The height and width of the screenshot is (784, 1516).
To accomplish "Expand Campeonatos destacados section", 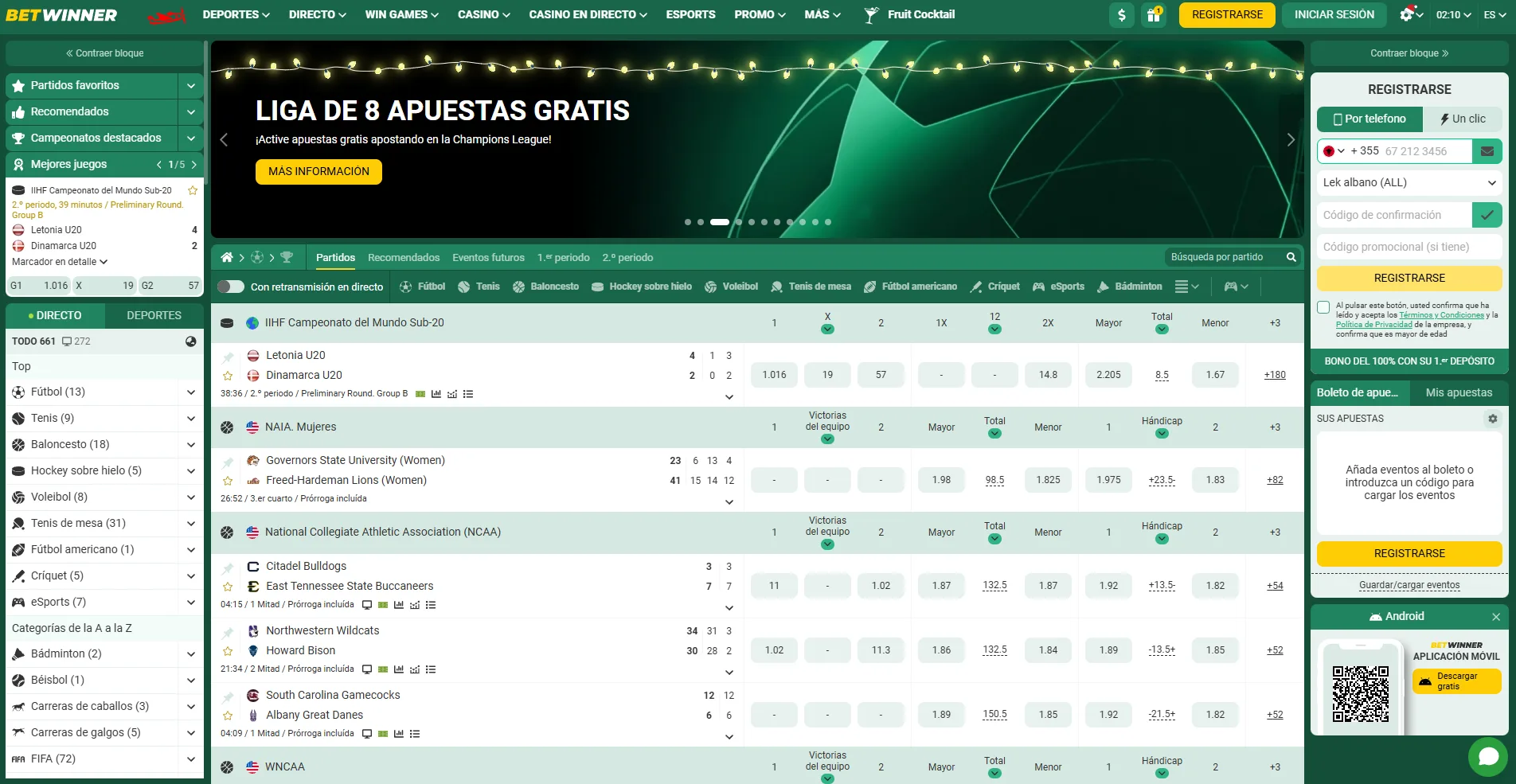I will [191, 138].
